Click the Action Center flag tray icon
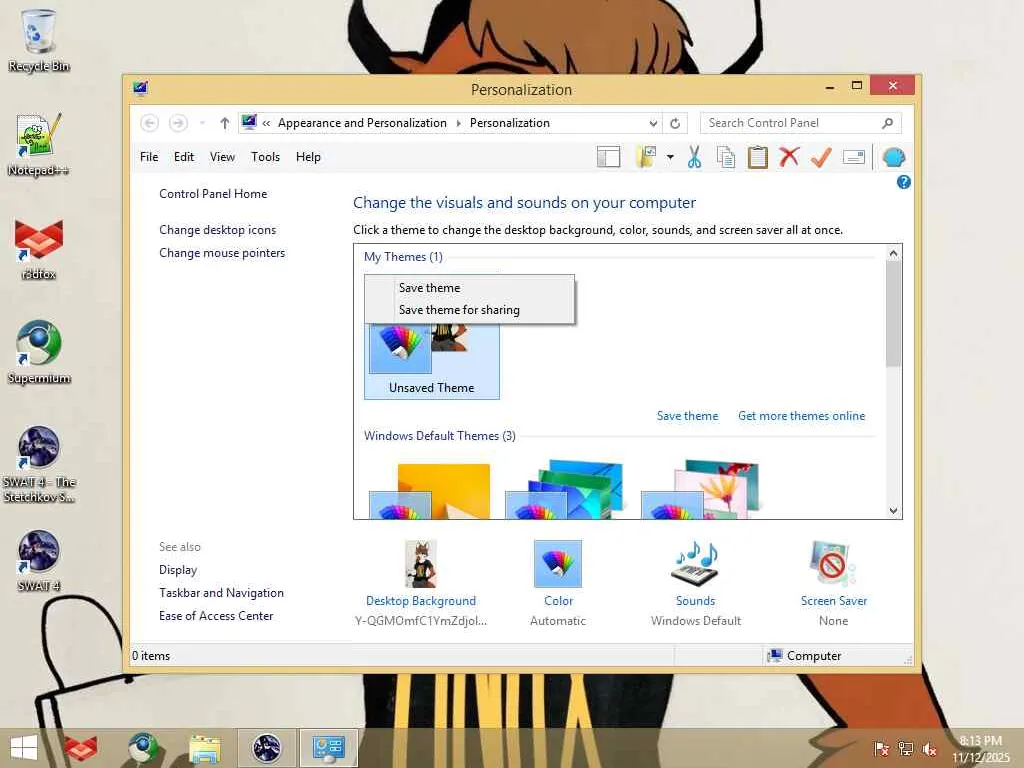1024x768 pixels. pyautogui.click(x=881, y=749)
